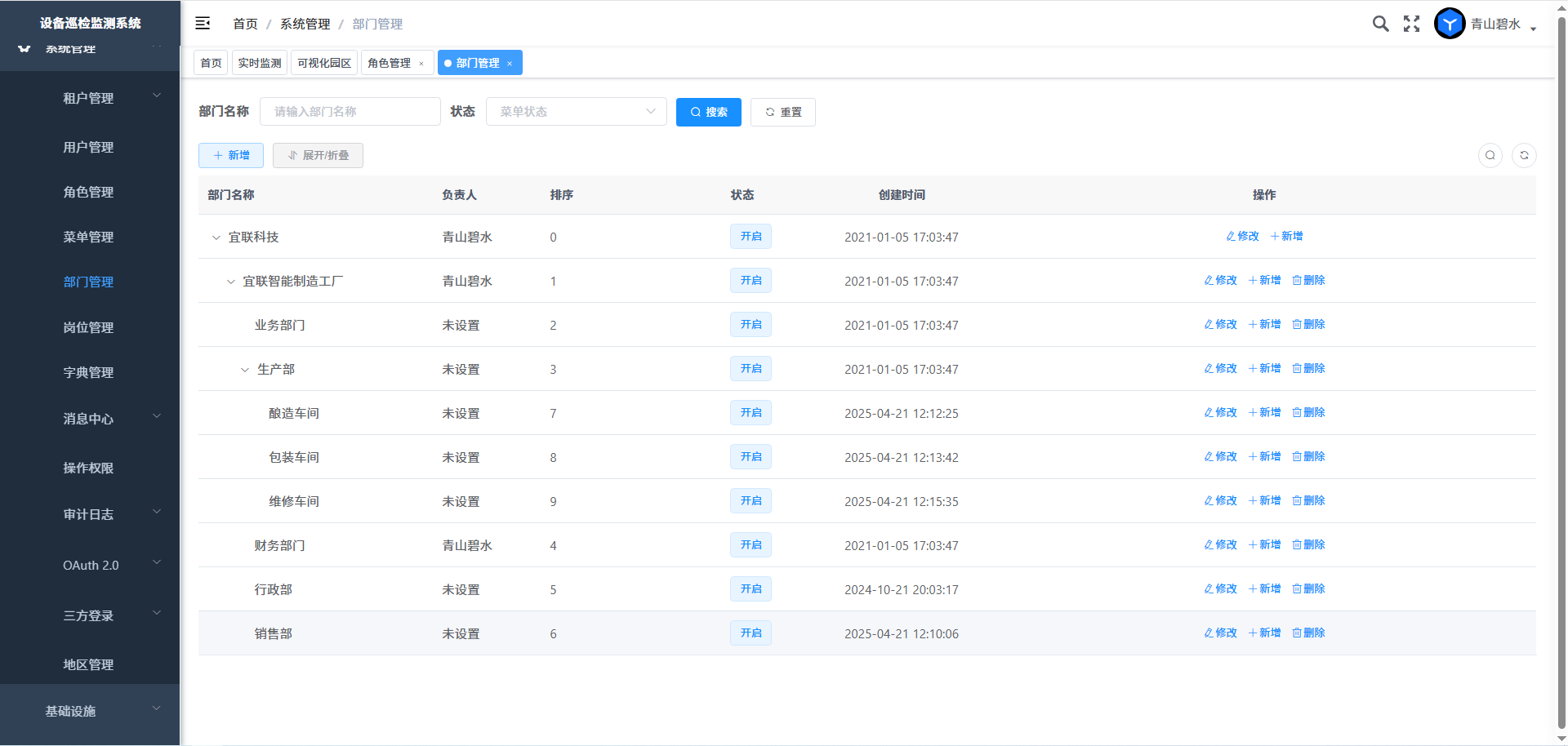The image size is (1568, 746).
Task: Go to 岗位管理 in the sidebar
Action: coord(88,327)
